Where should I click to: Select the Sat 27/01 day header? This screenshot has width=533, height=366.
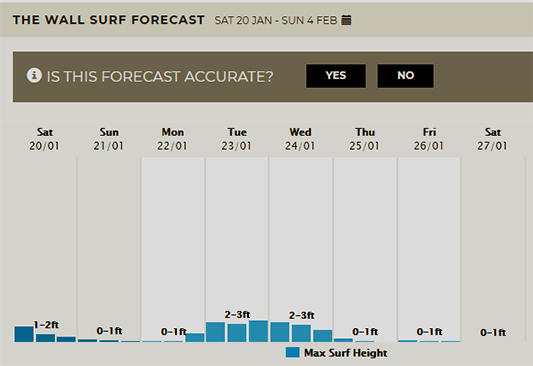point(493,139)
